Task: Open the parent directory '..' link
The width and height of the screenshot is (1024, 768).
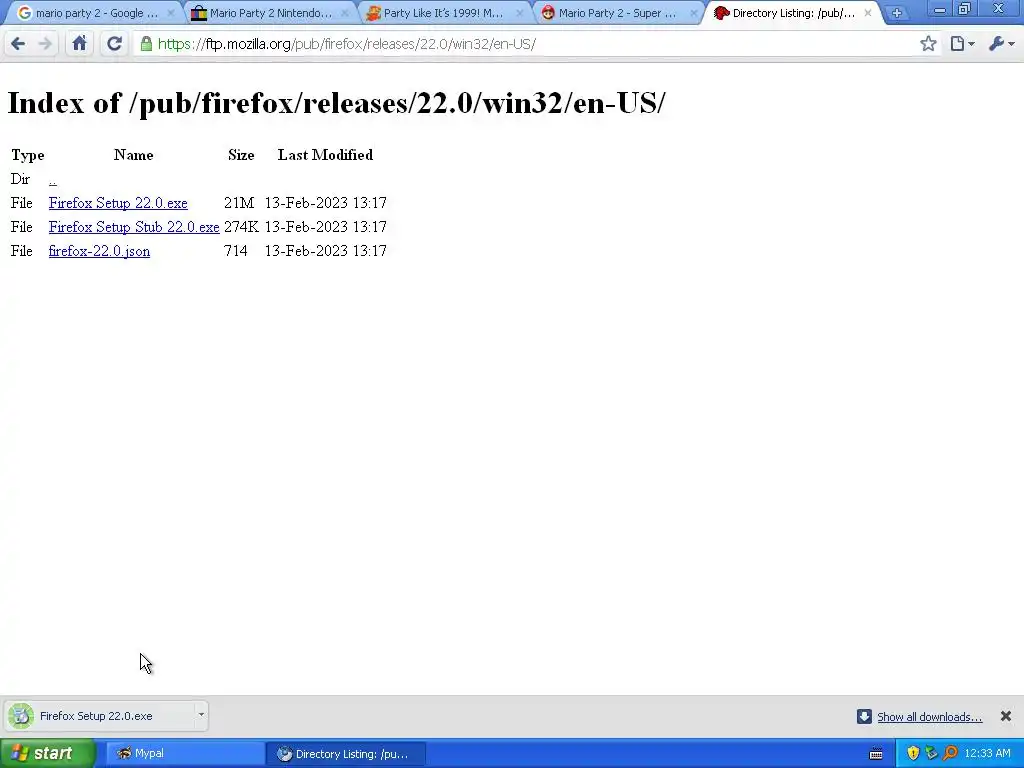Action: click(x=52, y=180)
